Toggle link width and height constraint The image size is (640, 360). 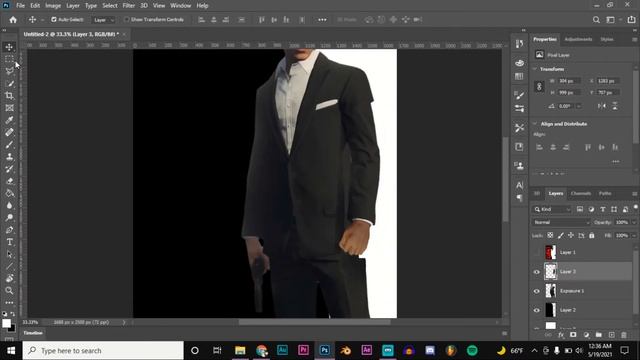point(539,87)
